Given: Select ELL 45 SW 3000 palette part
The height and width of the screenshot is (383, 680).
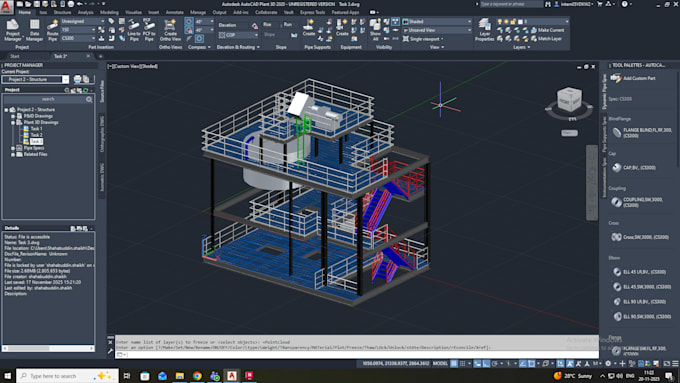Looking at the screenshot, I should tap(642, 287).
